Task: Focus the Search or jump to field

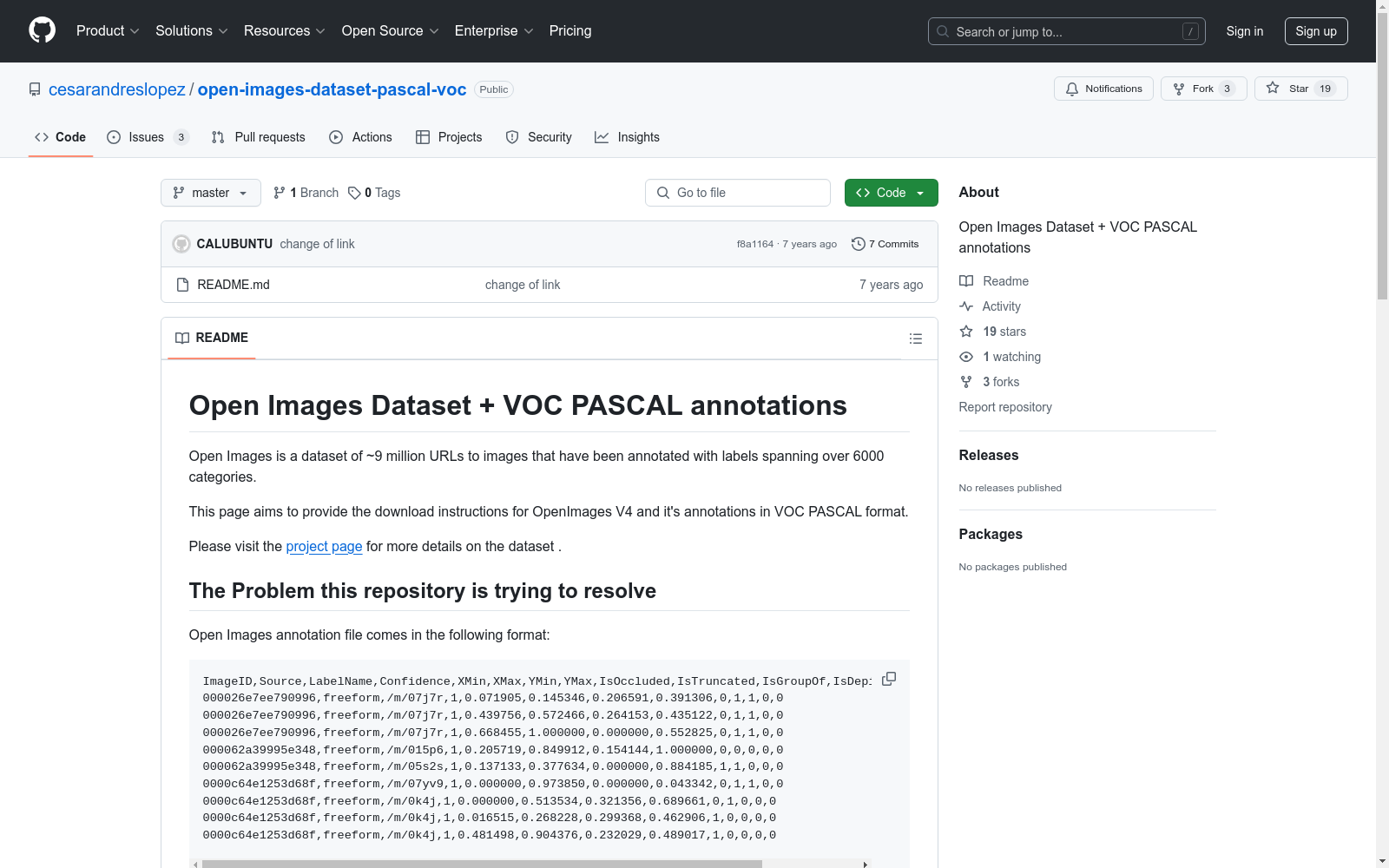Action: [1067, 31]
